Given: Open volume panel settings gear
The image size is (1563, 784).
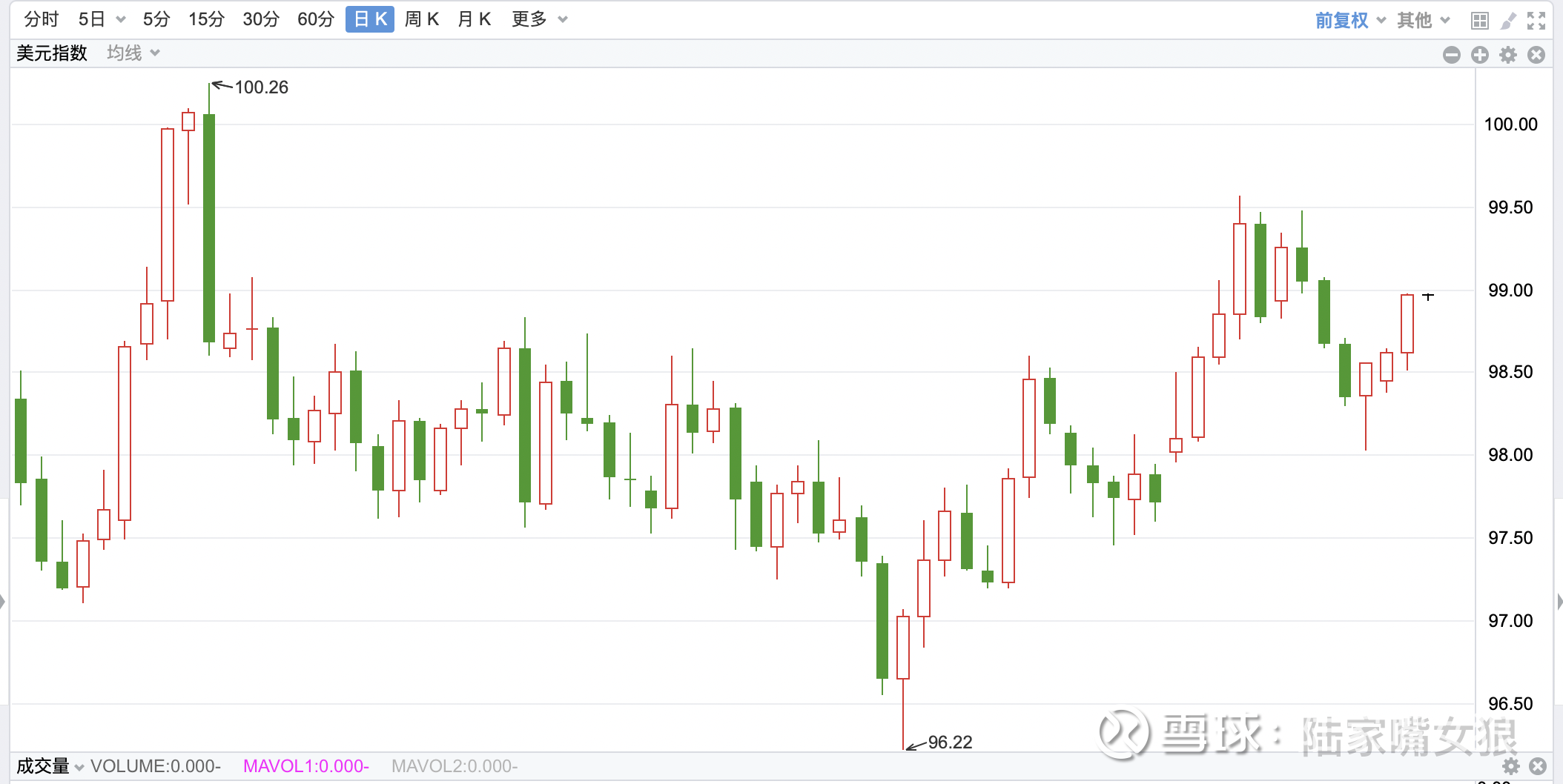Looking at the screenshot, I should point(1511,766).
